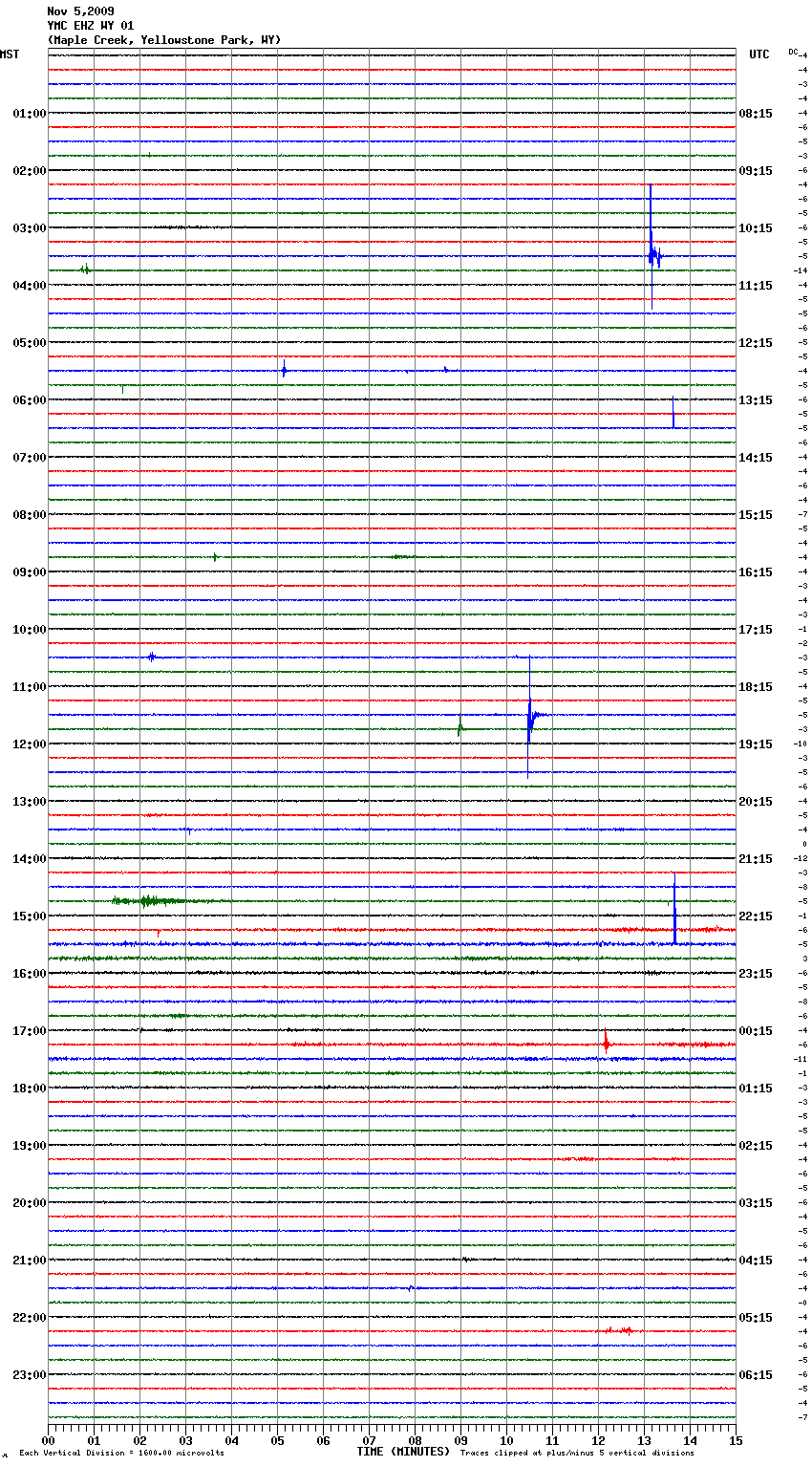Select the '06:00' MST time label
Image resolution: width=812 pixels, height=1466 pixels.
point(30,400)
